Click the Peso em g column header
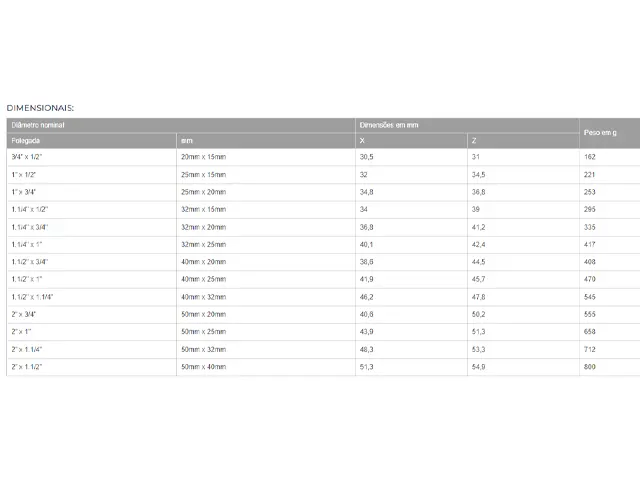The width and height of the screenshot is (640, 480). click(x=609, y=133)
